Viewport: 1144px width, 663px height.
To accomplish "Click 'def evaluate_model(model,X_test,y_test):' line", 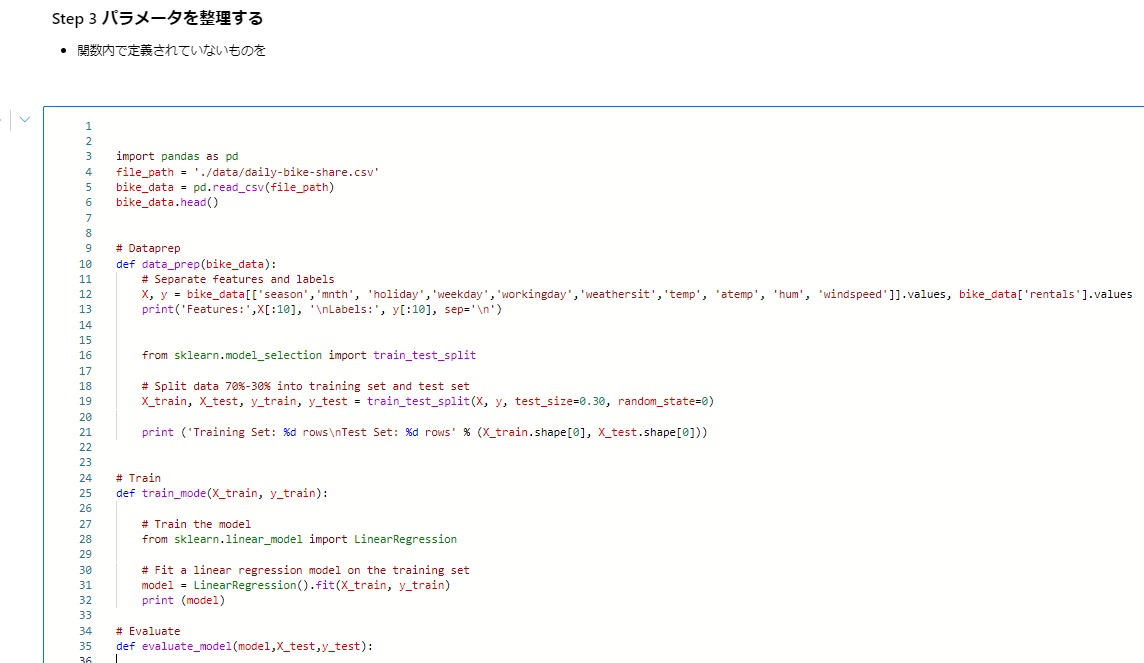I will click(244, 646).
